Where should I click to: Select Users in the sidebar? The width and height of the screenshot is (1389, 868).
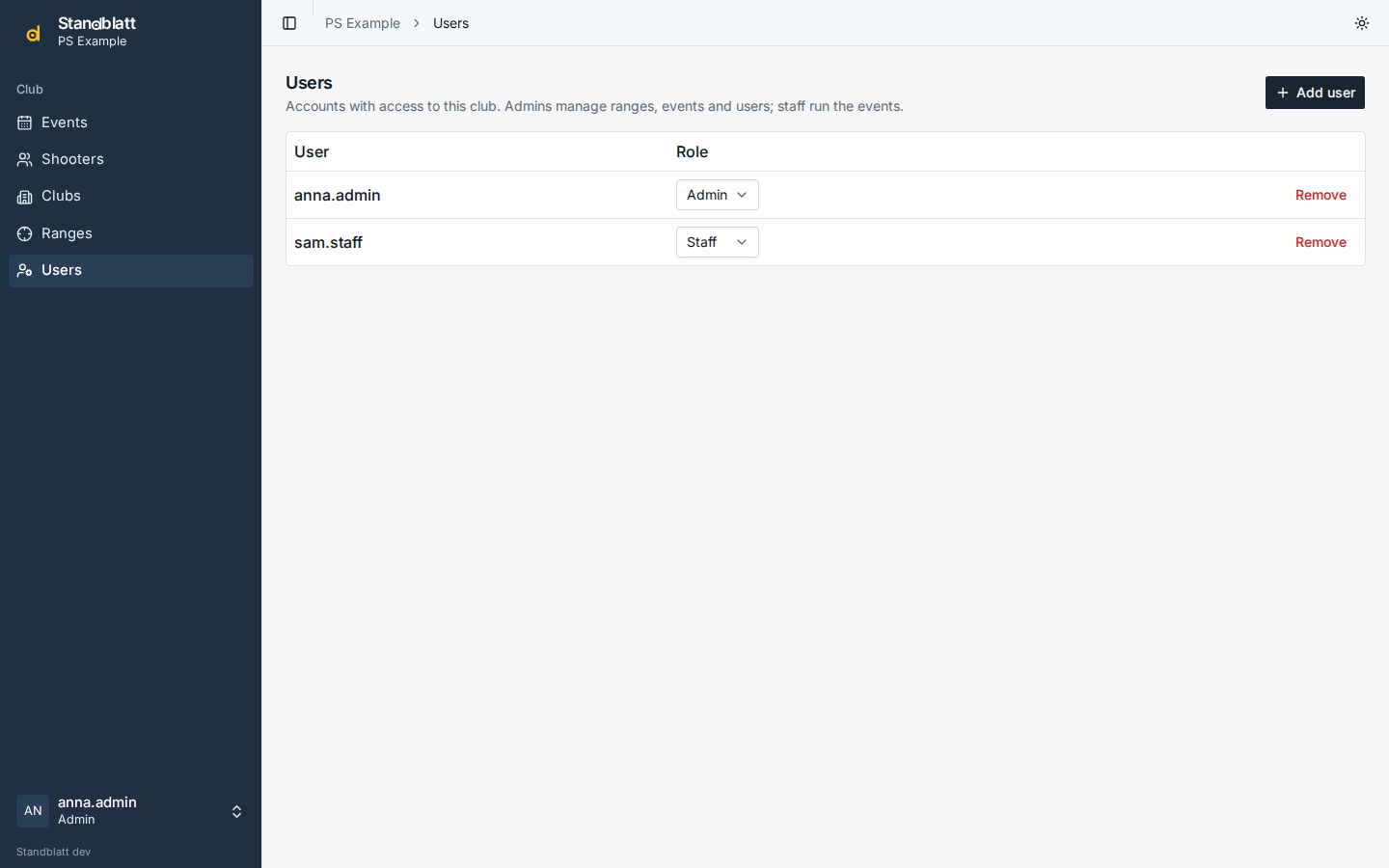tap(131, 270)
